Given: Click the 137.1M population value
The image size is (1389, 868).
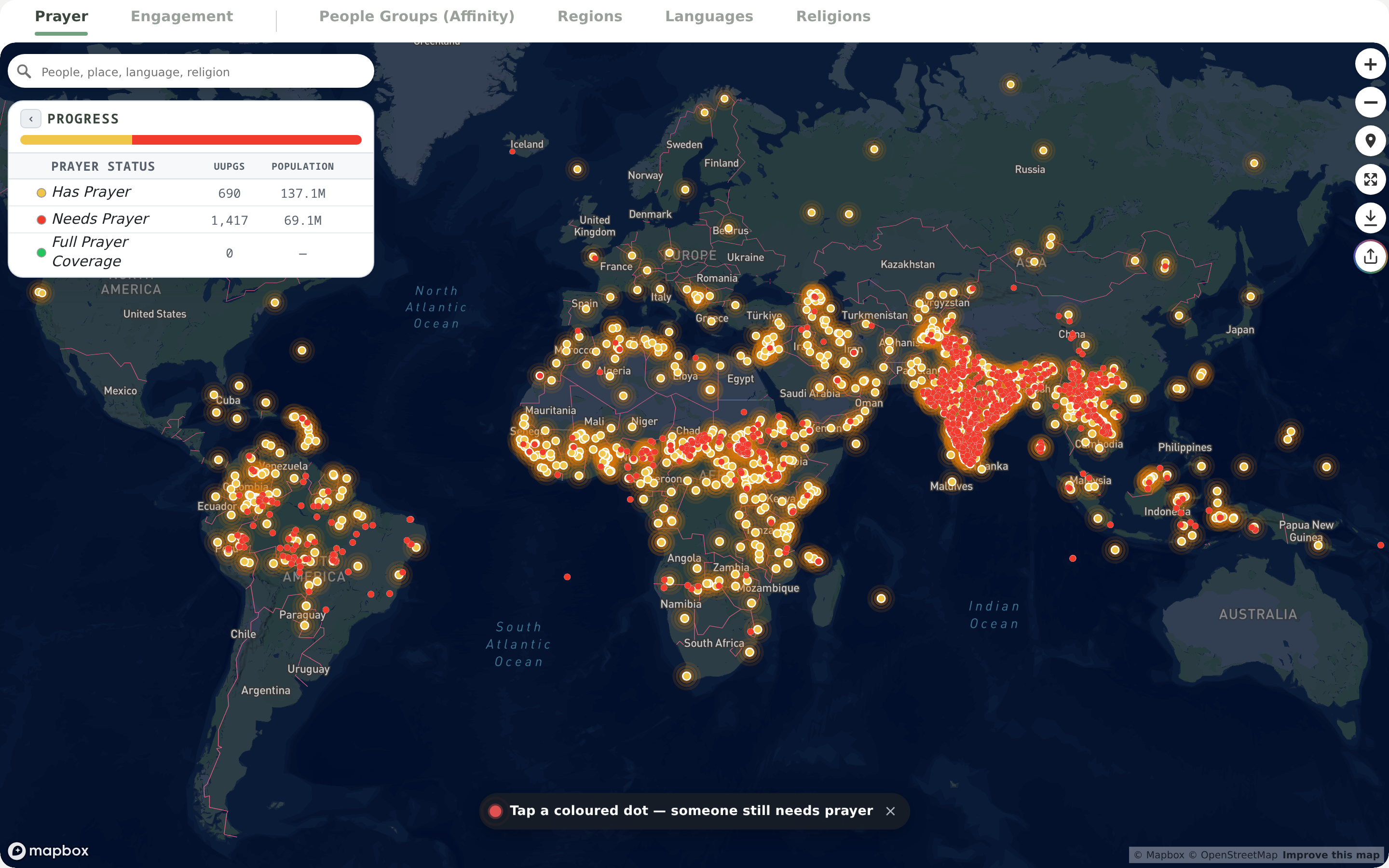Looking at the screenshot, I should point(302,193).
